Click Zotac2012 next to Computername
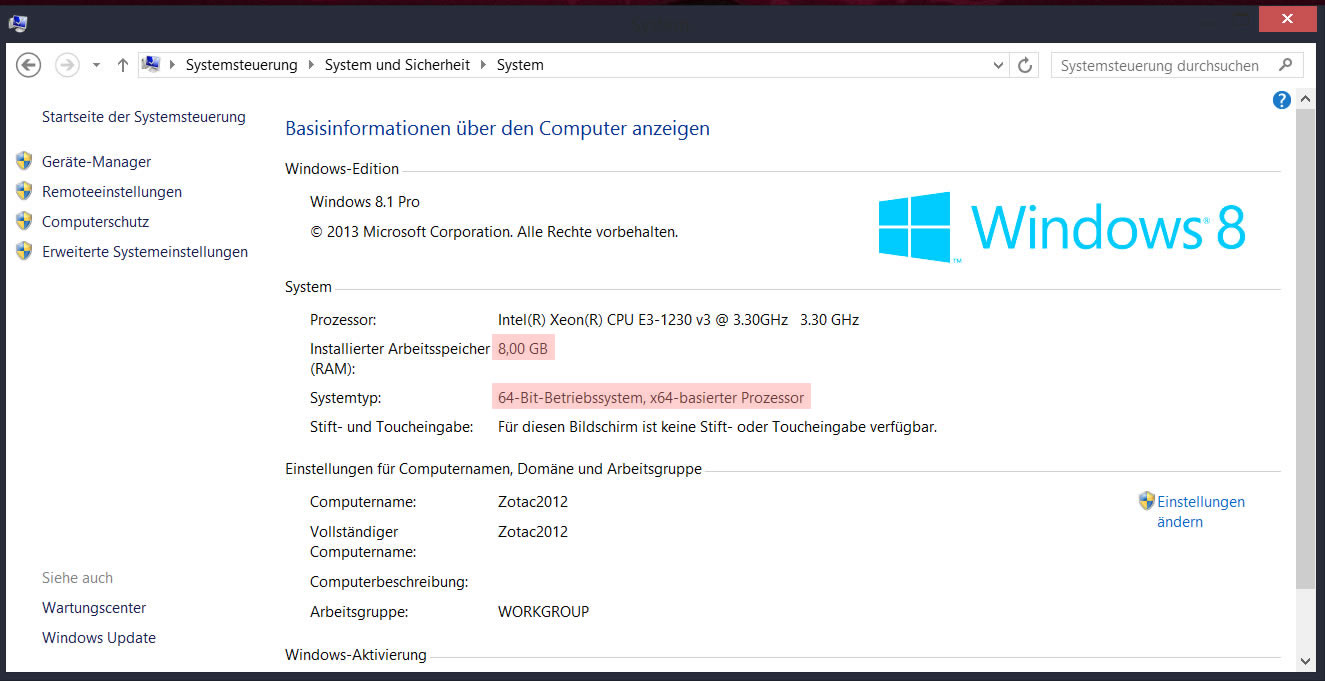This screenshot has width=1325, height=681. pos(533,502)
